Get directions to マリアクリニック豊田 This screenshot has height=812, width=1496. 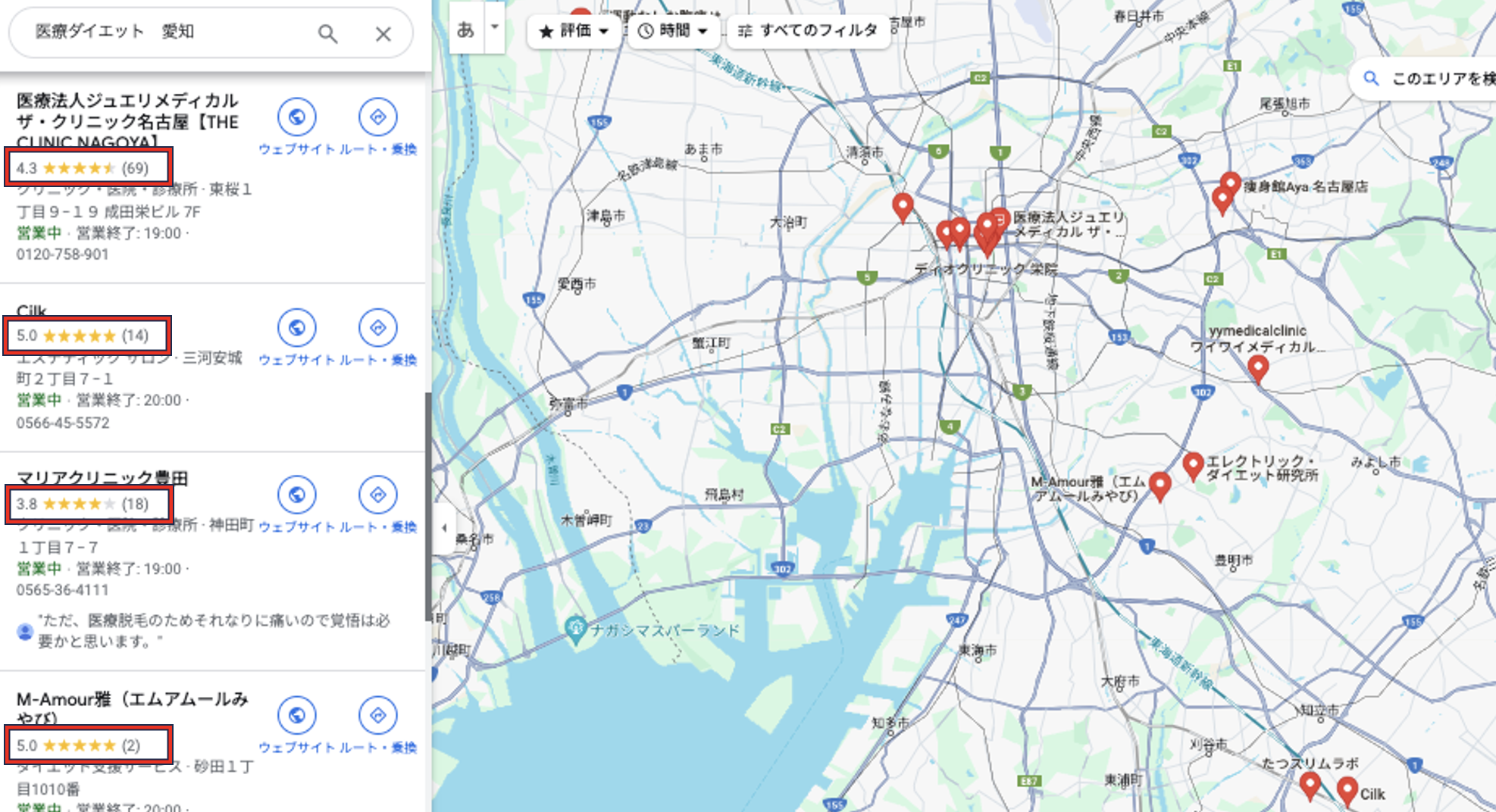(x=377, y=495)
